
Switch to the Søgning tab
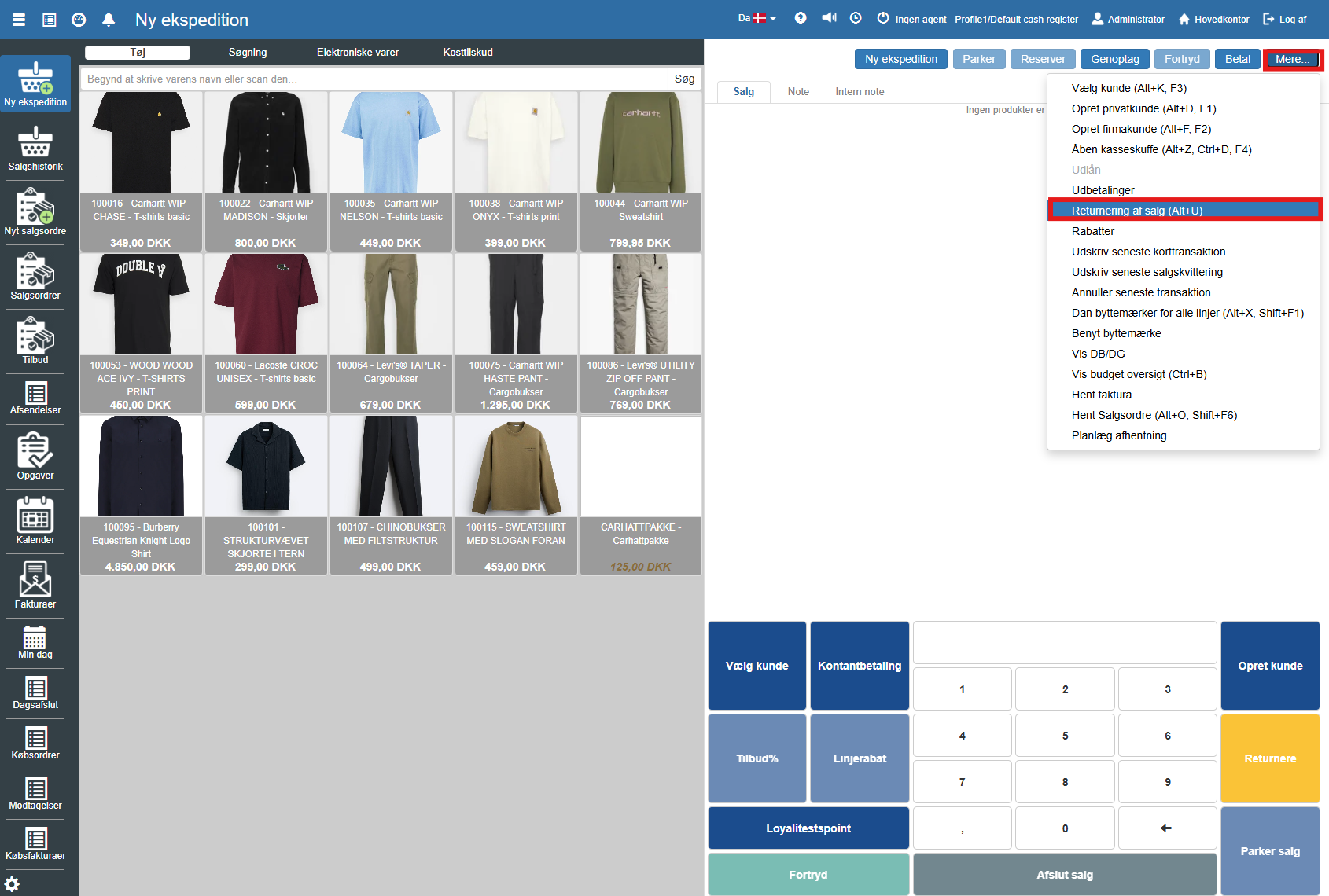[248, 53]
